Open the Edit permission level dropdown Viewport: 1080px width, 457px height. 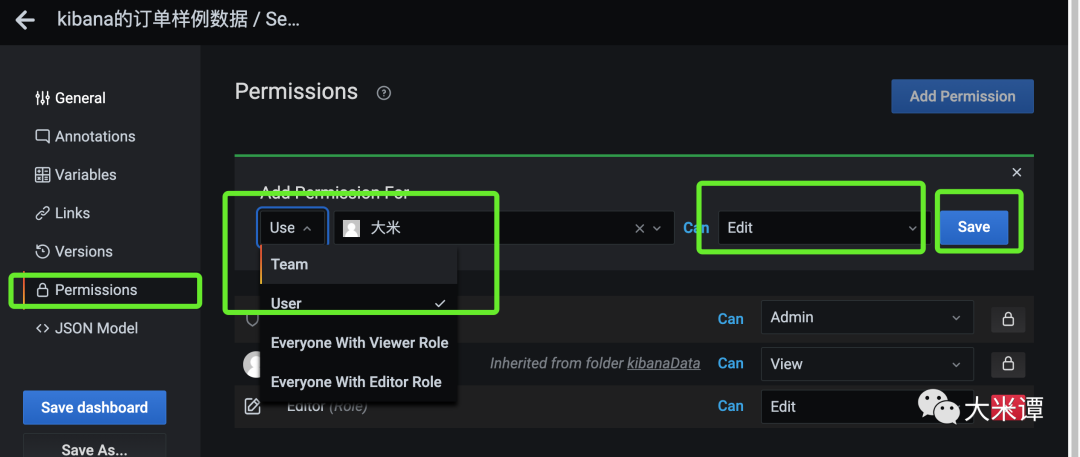pos(821,228)
